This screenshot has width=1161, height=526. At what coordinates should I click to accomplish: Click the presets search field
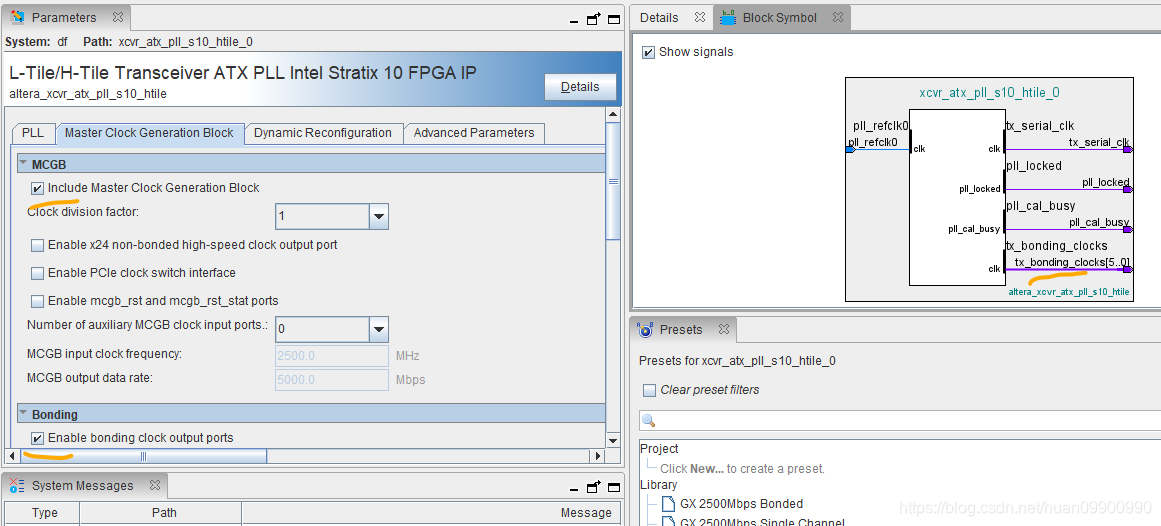(900, 421)
